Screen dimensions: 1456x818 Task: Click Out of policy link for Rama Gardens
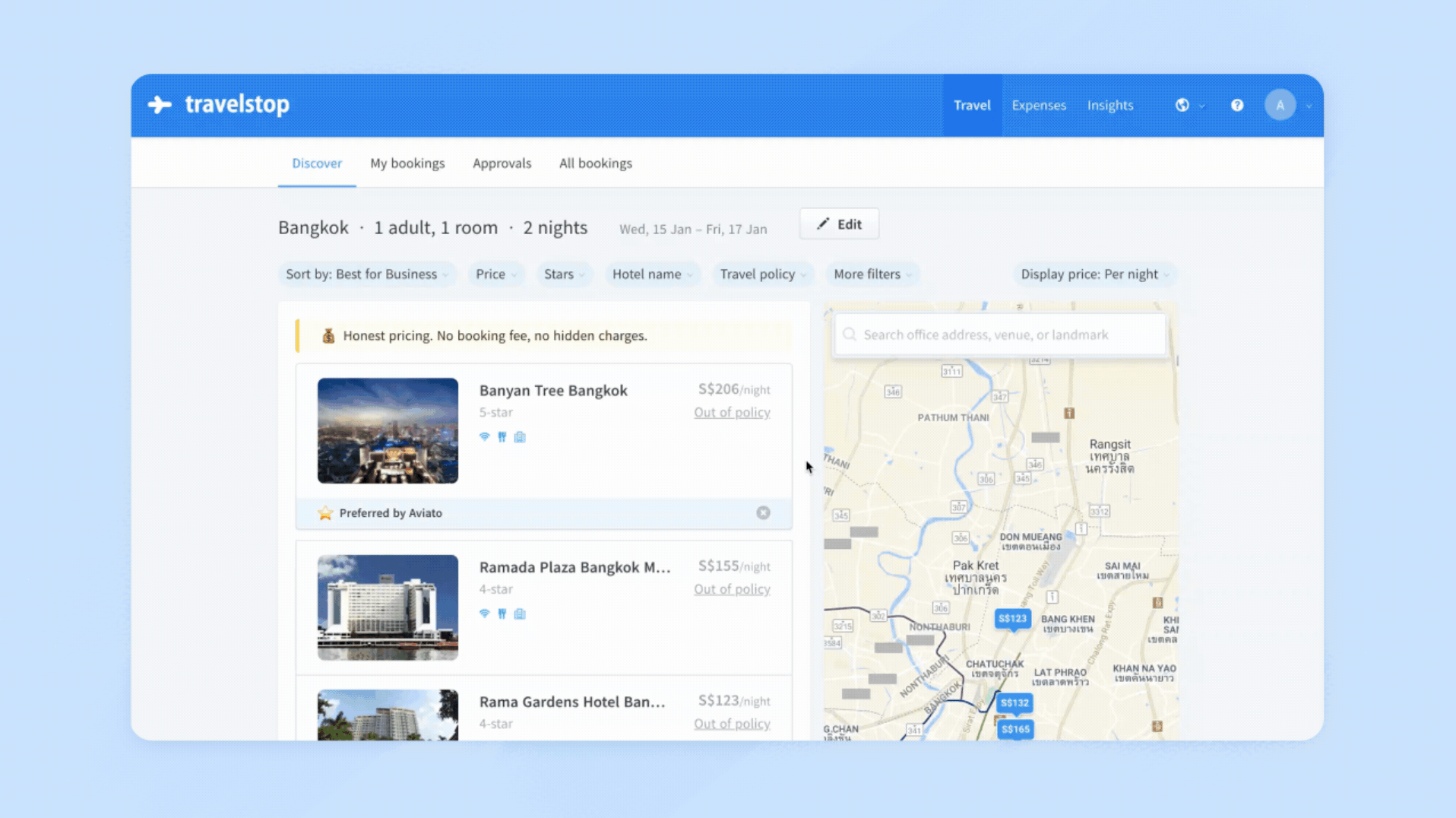point(732,724)
